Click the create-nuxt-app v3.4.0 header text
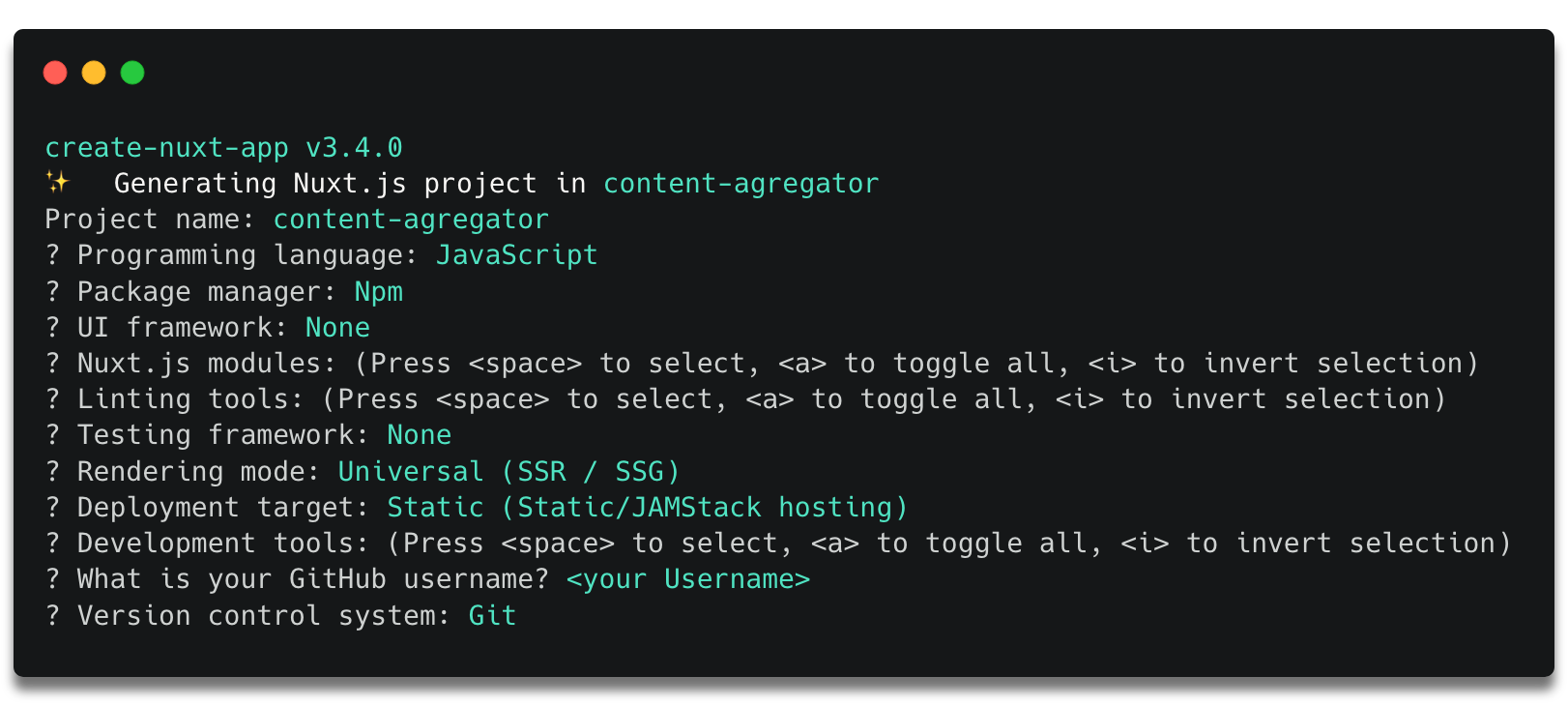 click(x=223, y=148)
